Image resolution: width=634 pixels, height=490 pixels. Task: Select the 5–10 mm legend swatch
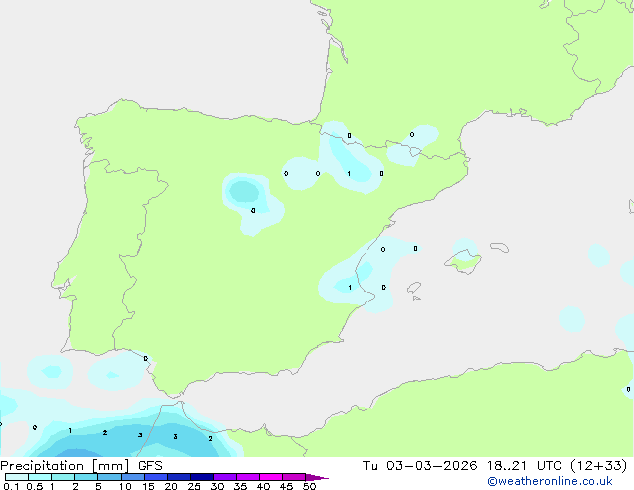pos(110,477)
